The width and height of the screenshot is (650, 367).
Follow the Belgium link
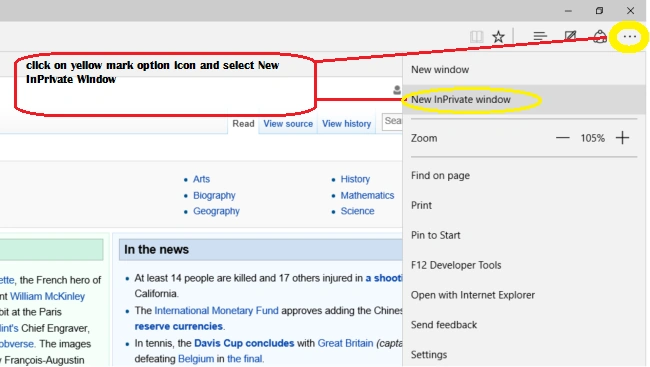[x=196, y=359]
